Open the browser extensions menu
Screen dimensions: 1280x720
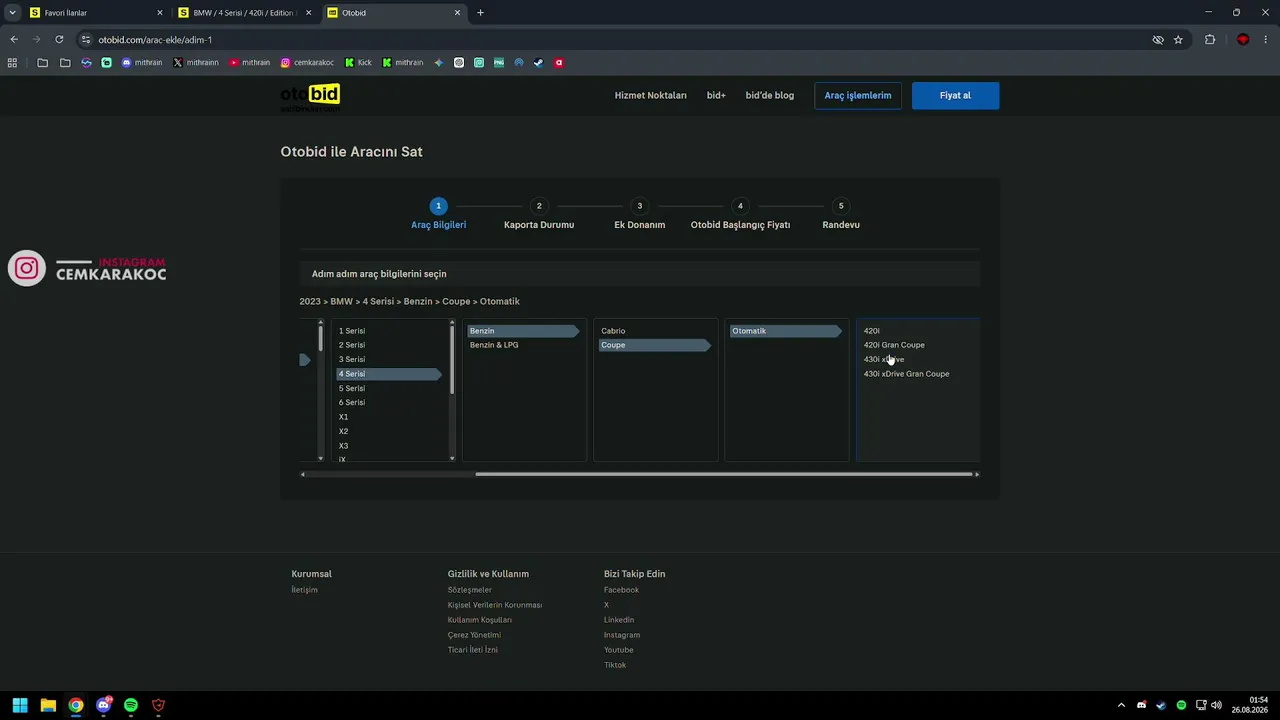tap(1210, 40)
